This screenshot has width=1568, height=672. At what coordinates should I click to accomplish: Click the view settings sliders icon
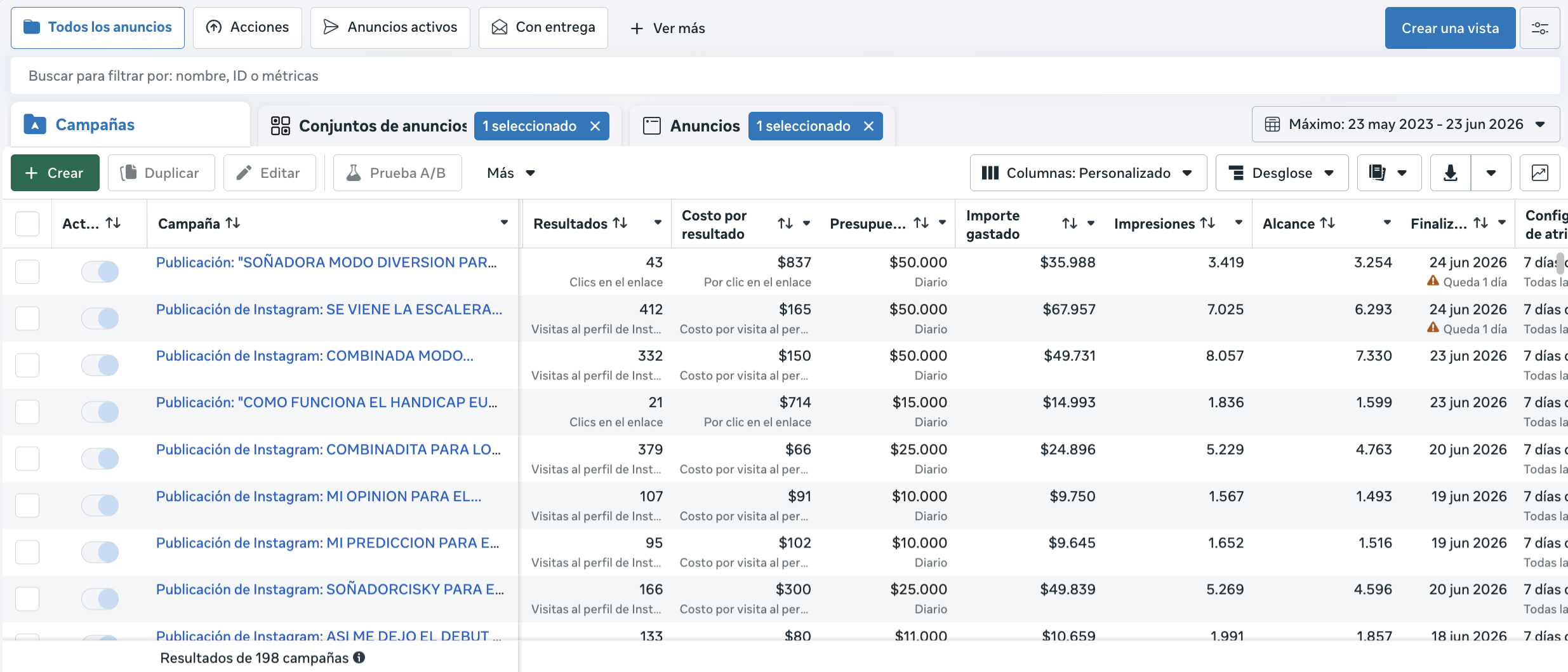coord(1539,28)
